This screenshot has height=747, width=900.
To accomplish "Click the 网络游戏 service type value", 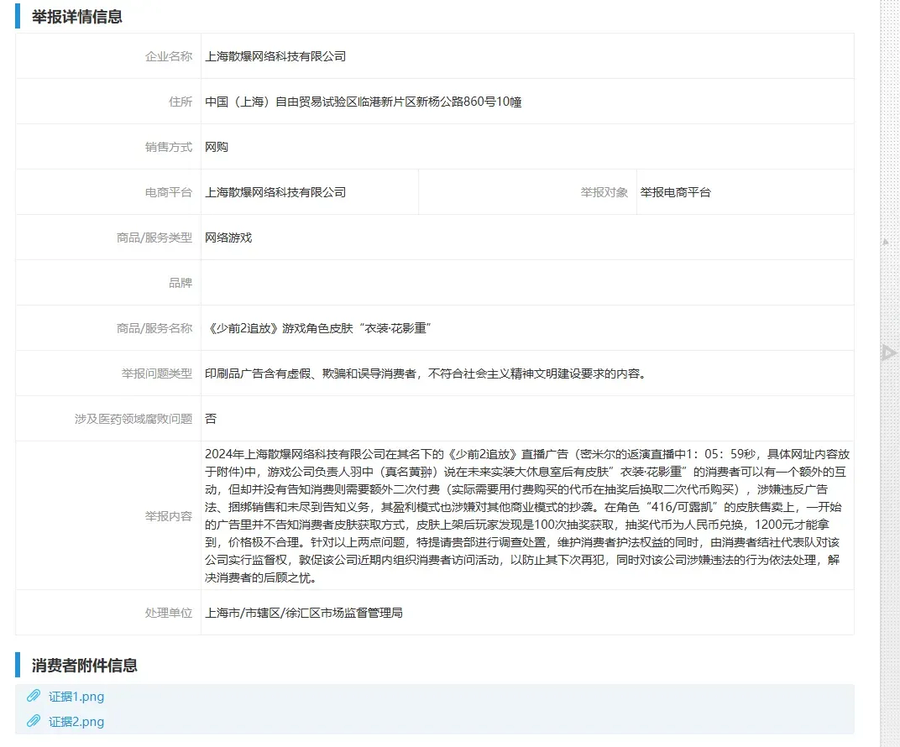I will pos(228,238).
